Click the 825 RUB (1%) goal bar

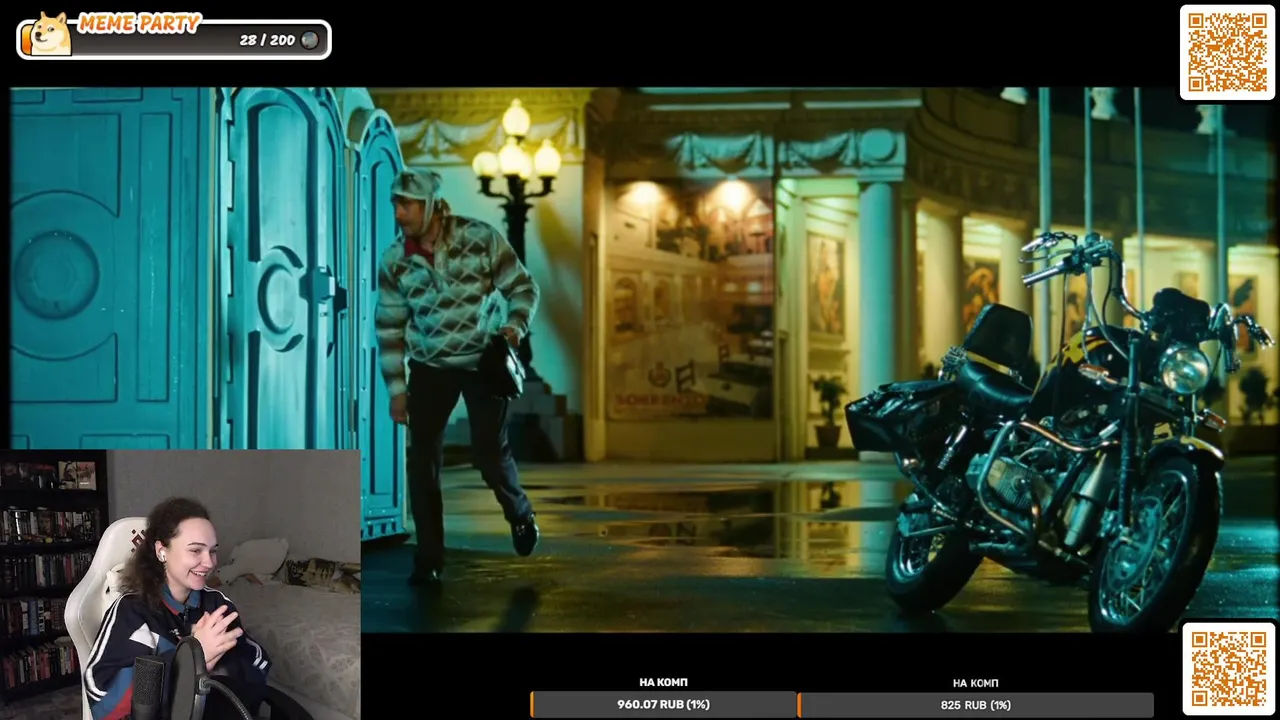pos(975,705)
